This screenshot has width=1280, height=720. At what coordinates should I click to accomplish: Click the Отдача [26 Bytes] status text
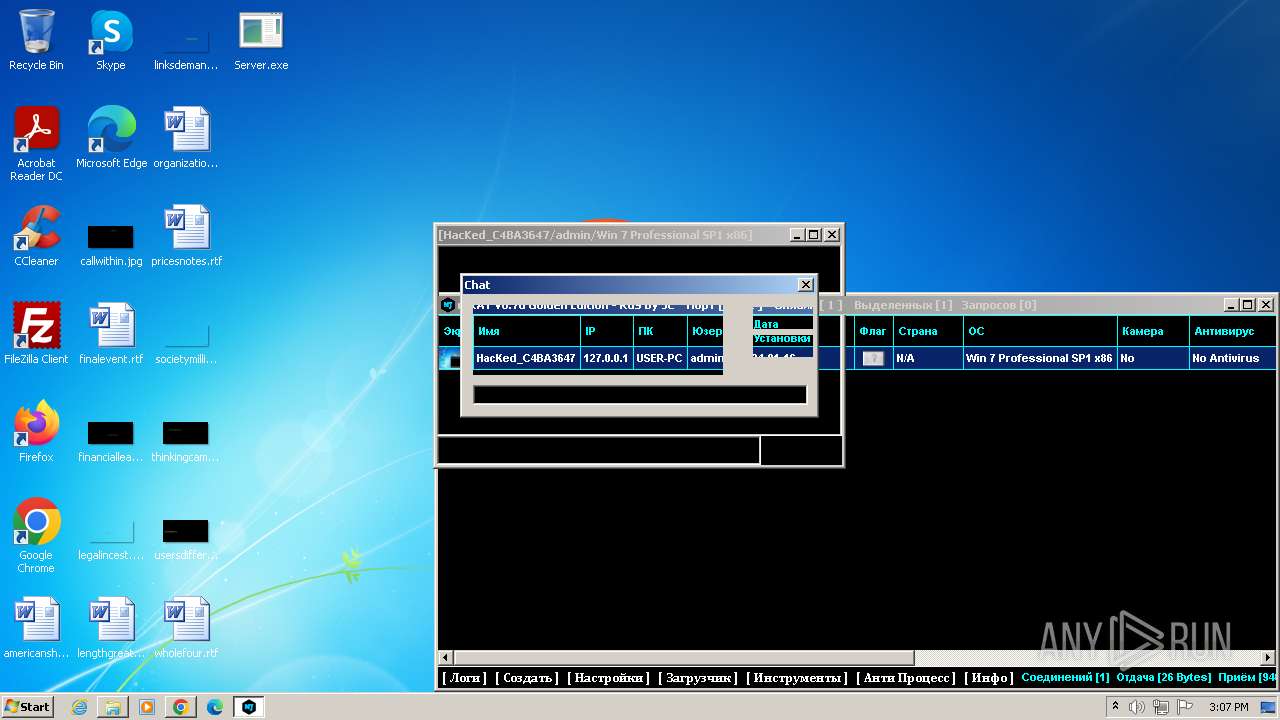pos(1164,678)
